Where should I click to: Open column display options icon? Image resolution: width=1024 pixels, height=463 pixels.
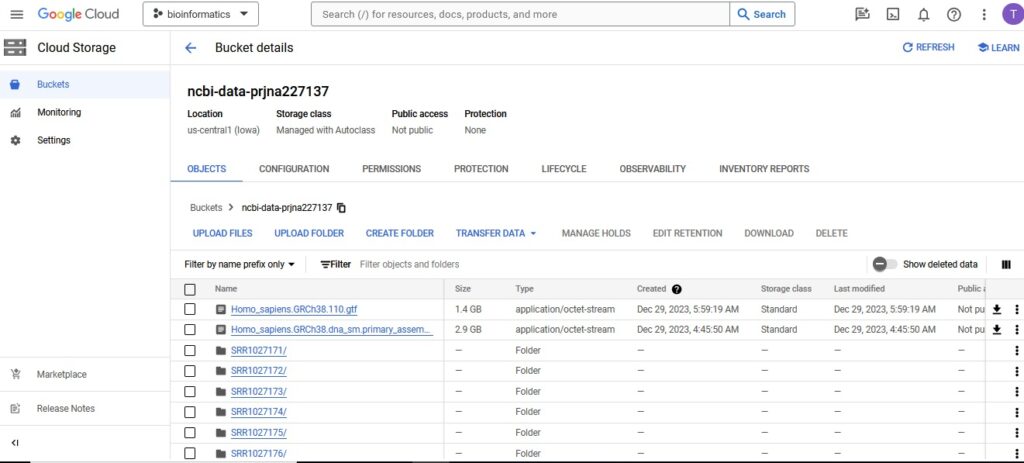coord(1006,264)
